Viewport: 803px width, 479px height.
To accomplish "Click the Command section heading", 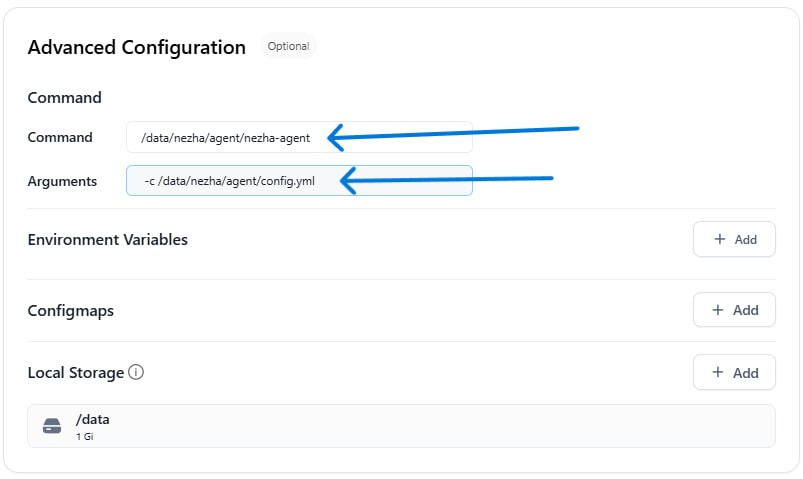I will tap(65, 97).
